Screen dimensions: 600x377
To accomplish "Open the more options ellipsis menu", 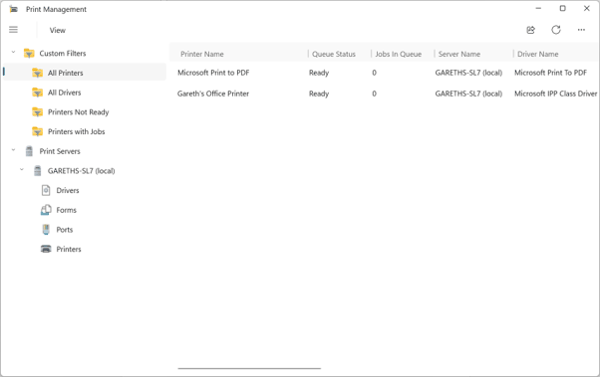I will (x=581, y=30).
